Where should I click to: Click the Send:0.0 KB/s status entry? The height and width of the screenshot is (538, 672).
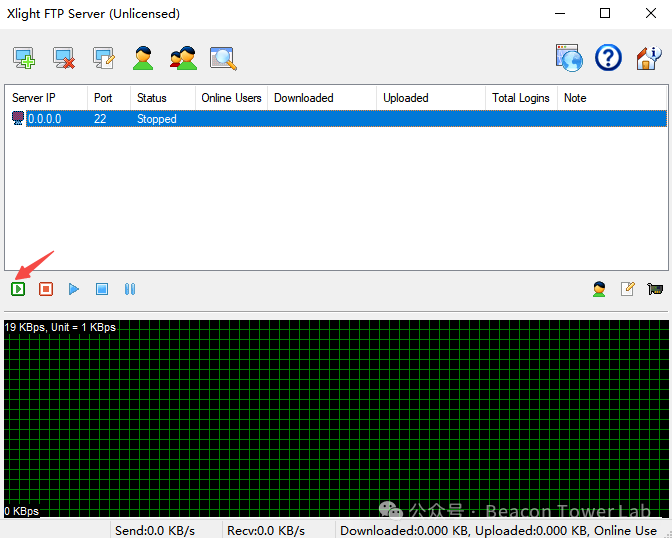(x=155, y=531)
